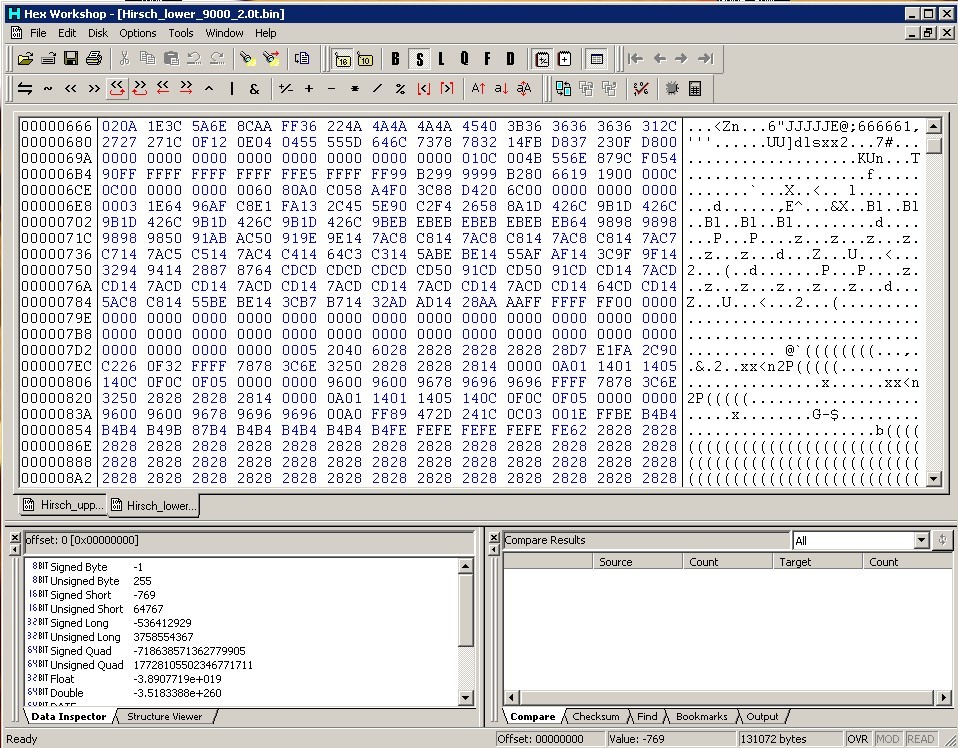Click the modulus (%) operation icon
Image resolution: width=958 pixels, height=748 pixels.
400,89
